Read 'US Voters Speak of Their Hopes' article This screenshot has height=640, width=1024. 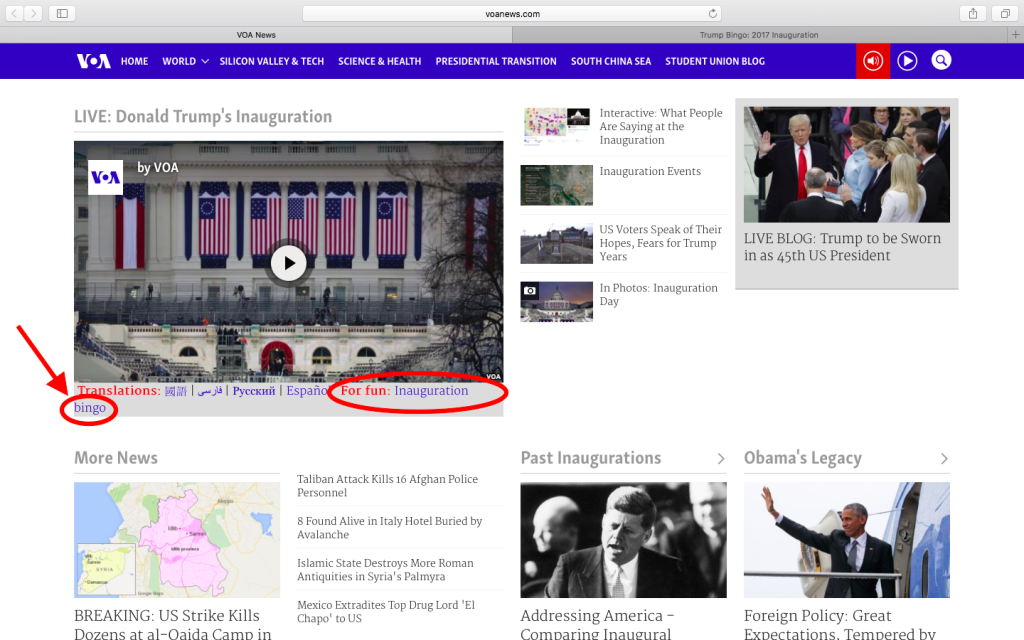[660, 243]
